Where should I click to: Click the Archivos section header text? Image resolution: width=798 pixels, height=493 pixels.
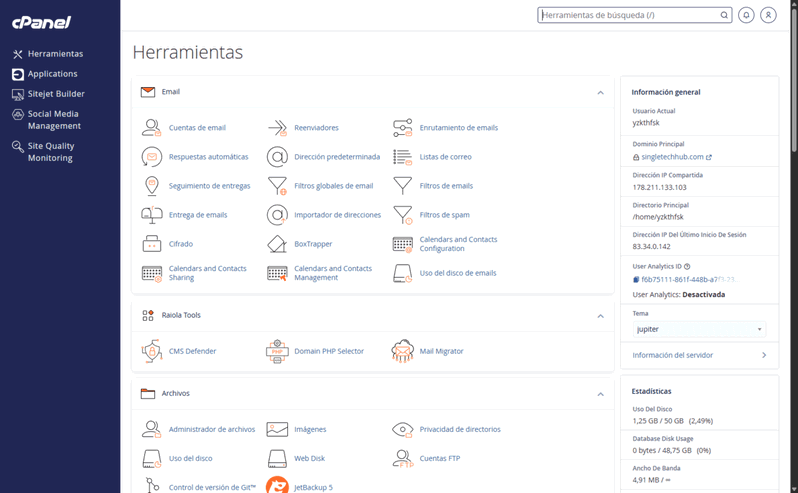tap(176, 394)
